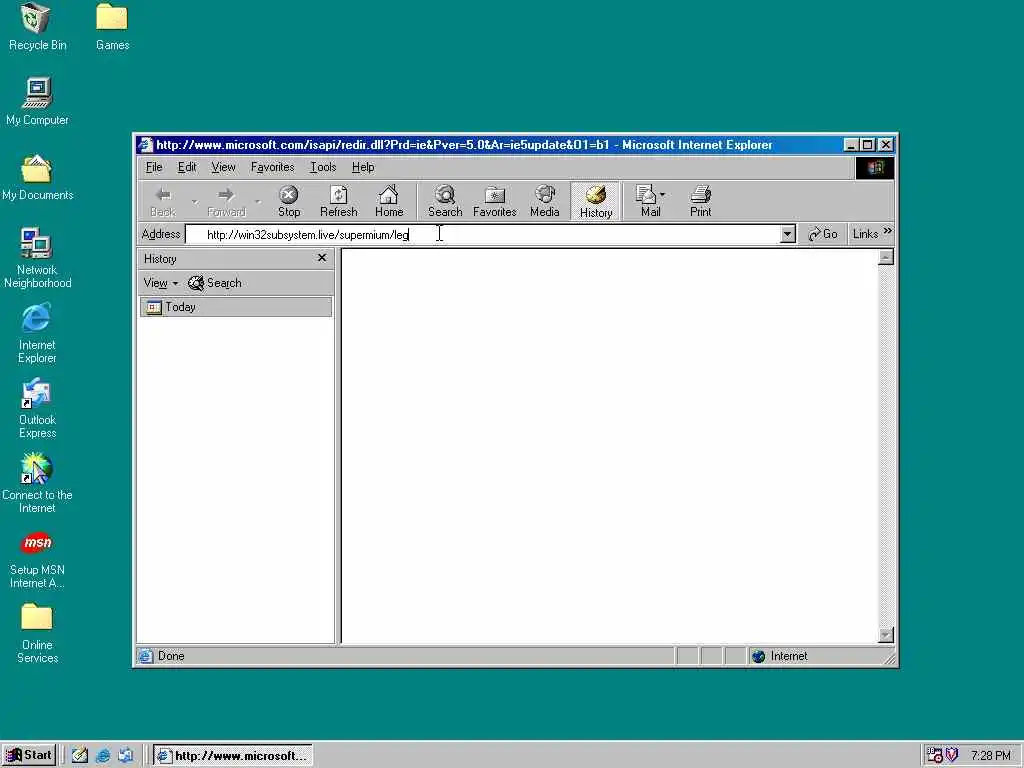This screenshot has width=1024, height=768.
Task: Click the Forward toolbar button
Action: (226, 201)
